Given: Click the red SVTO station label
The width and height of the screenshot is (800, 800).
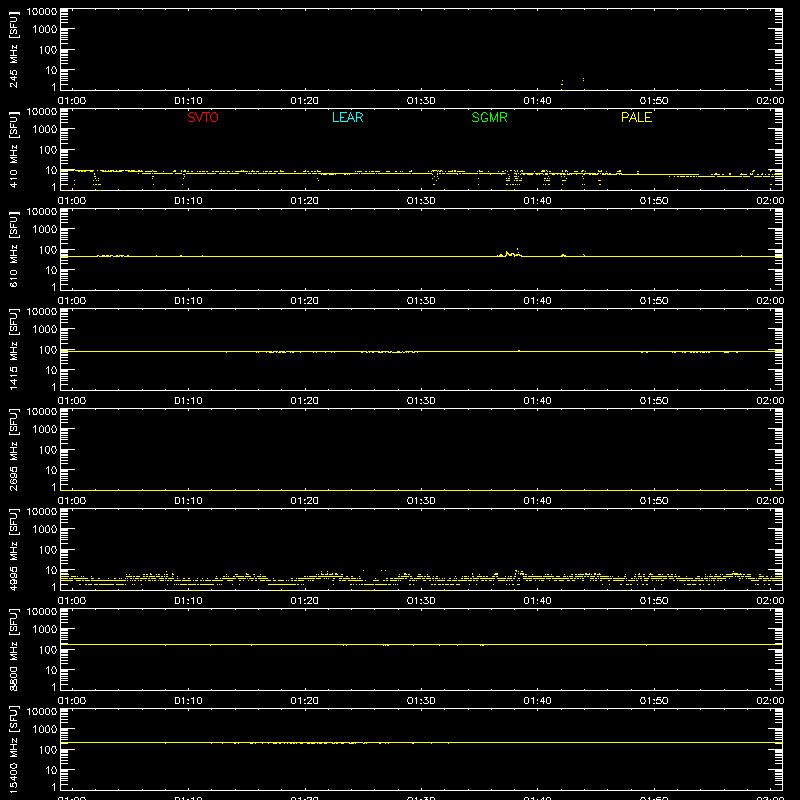Looking at the screenshot, I should click(203, 117).
